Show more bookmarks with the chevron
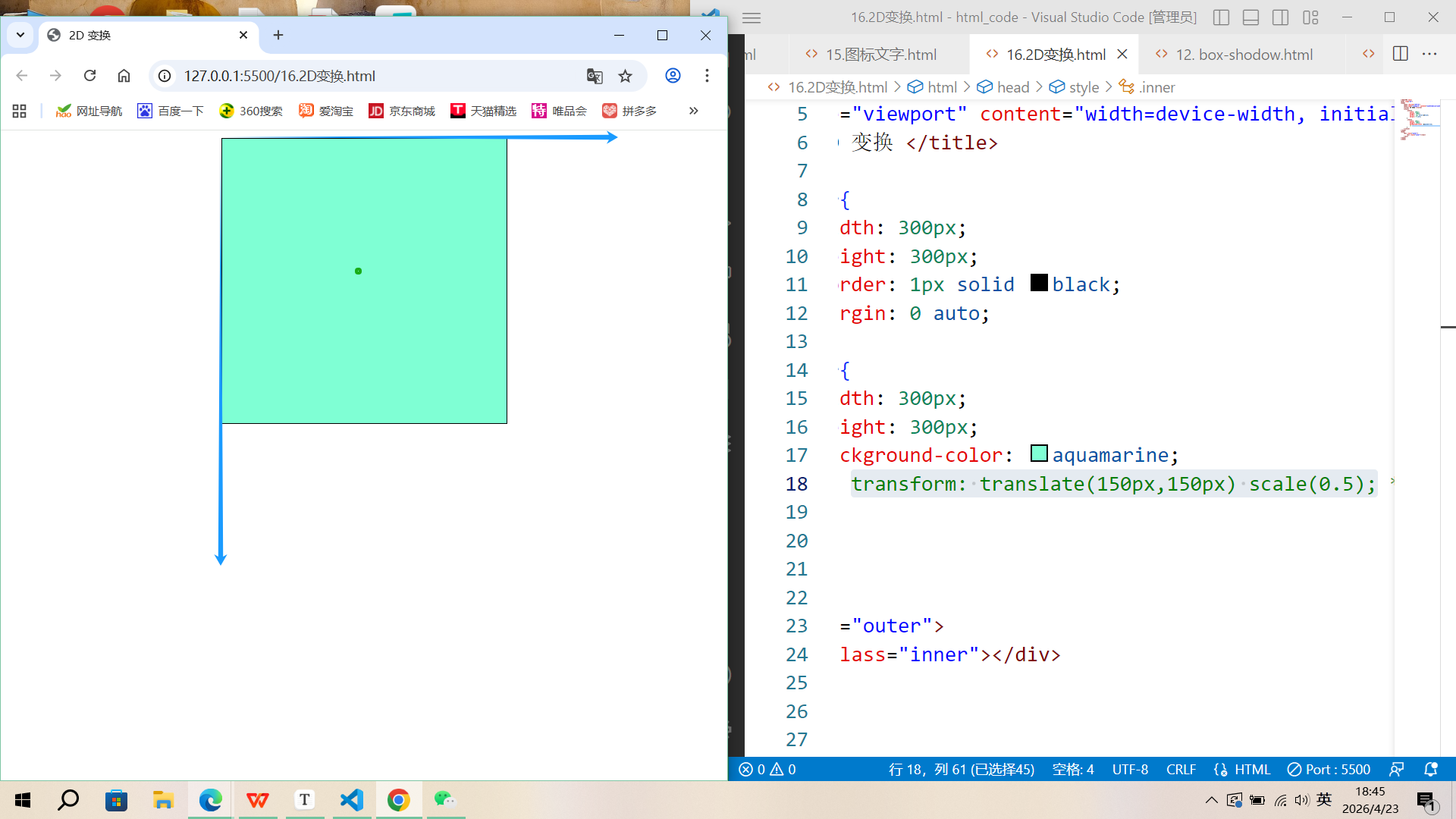The image size is (1456, 819). click(x=693, y=111)
